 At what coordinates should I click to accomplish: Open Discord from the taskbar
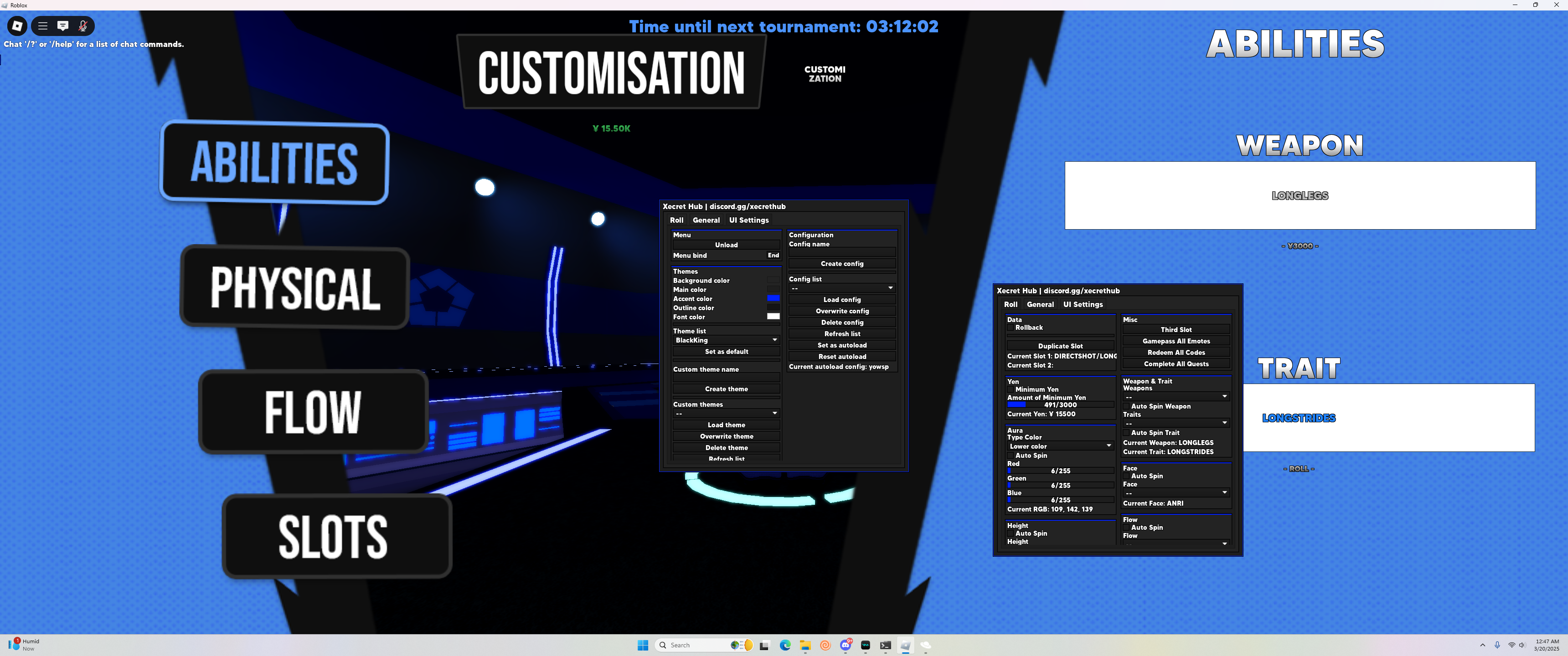(846, 645)
